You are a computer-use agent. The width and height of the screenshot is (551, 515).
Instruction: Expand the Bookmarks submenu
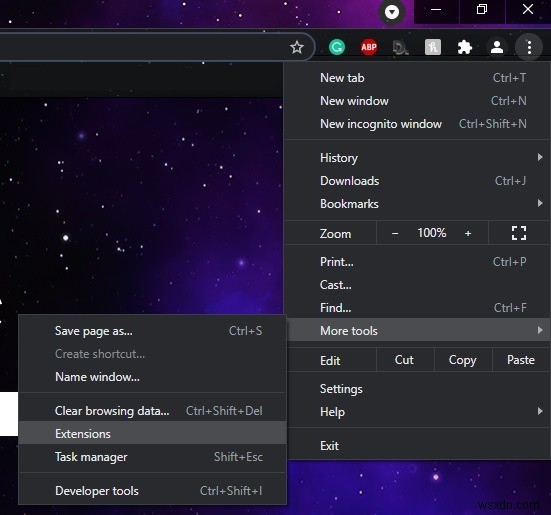[x=417, y=204]
